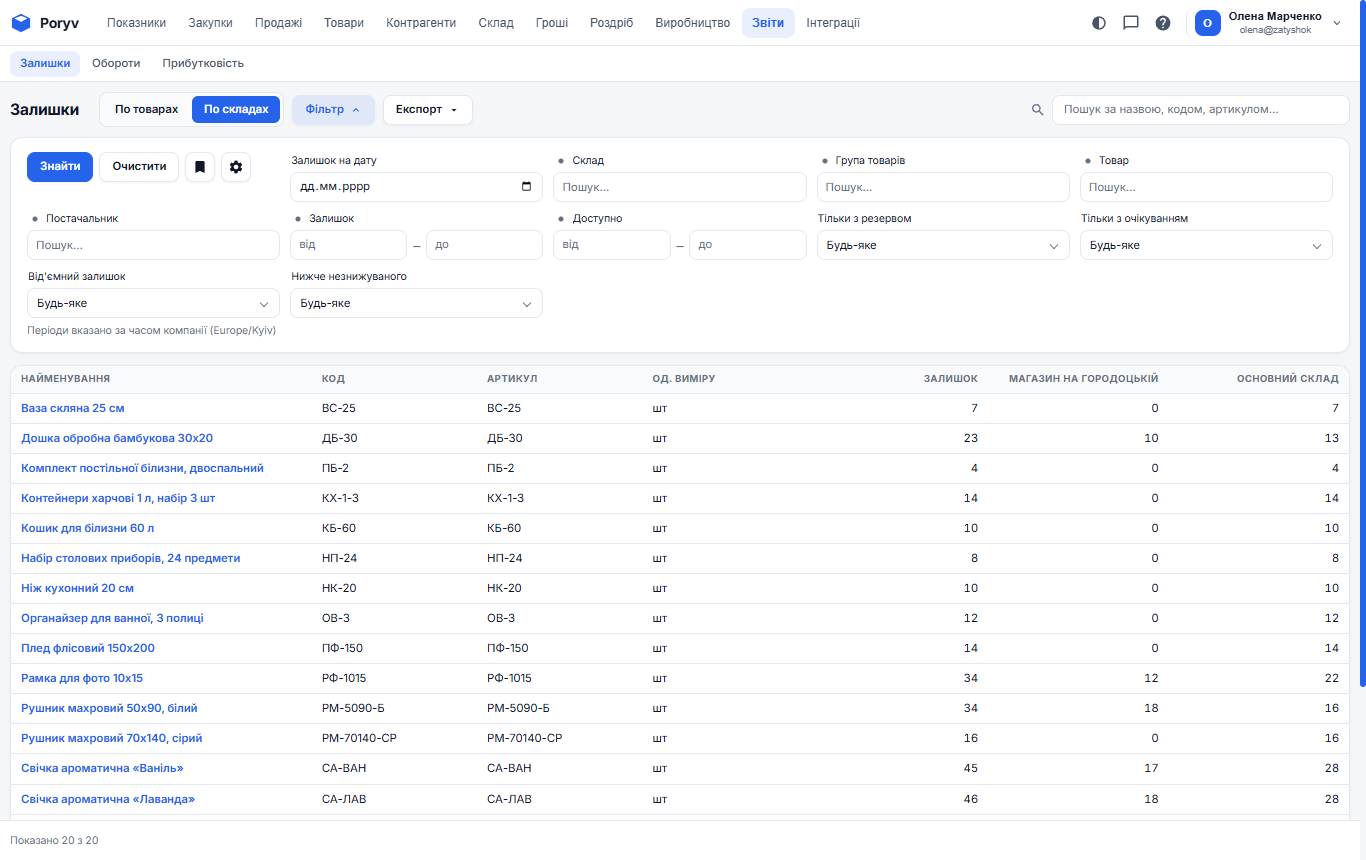This screenshot has width=1366, height=860.
Task: Click the bookmark icon to save filter
Action: coord(200,167)
